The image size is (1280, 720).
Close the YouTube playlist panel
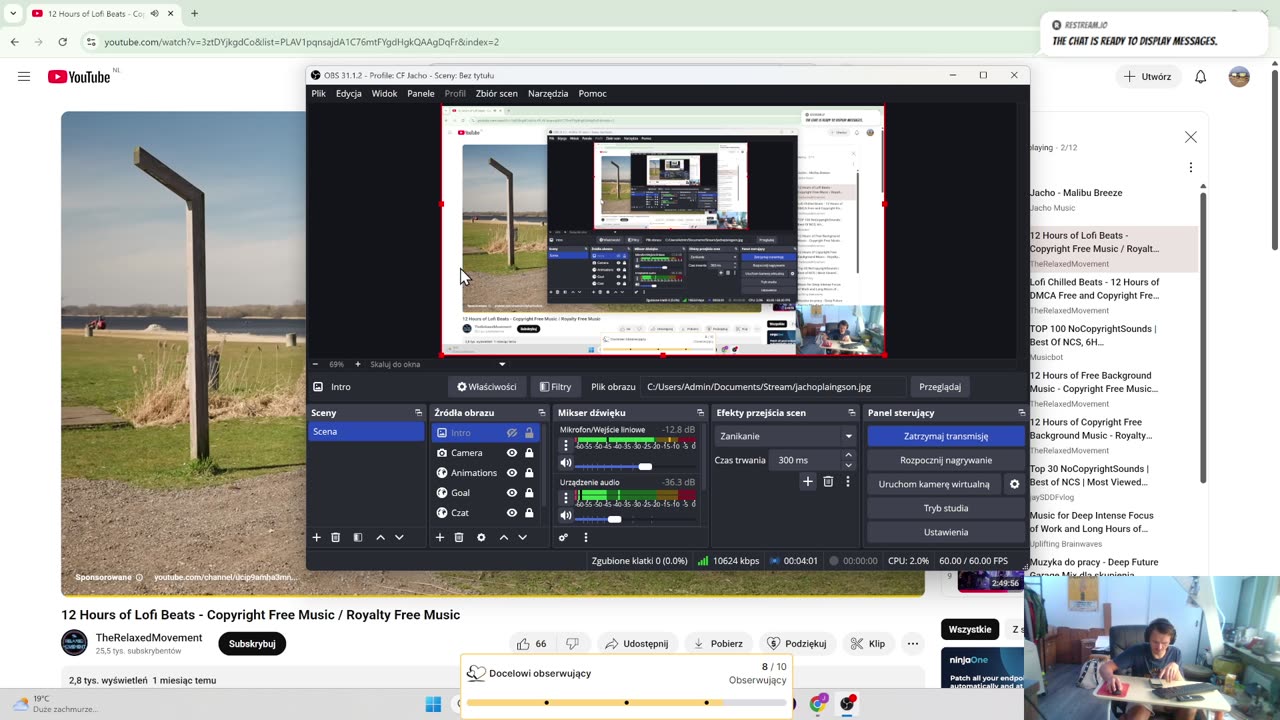coord(1190,137)
